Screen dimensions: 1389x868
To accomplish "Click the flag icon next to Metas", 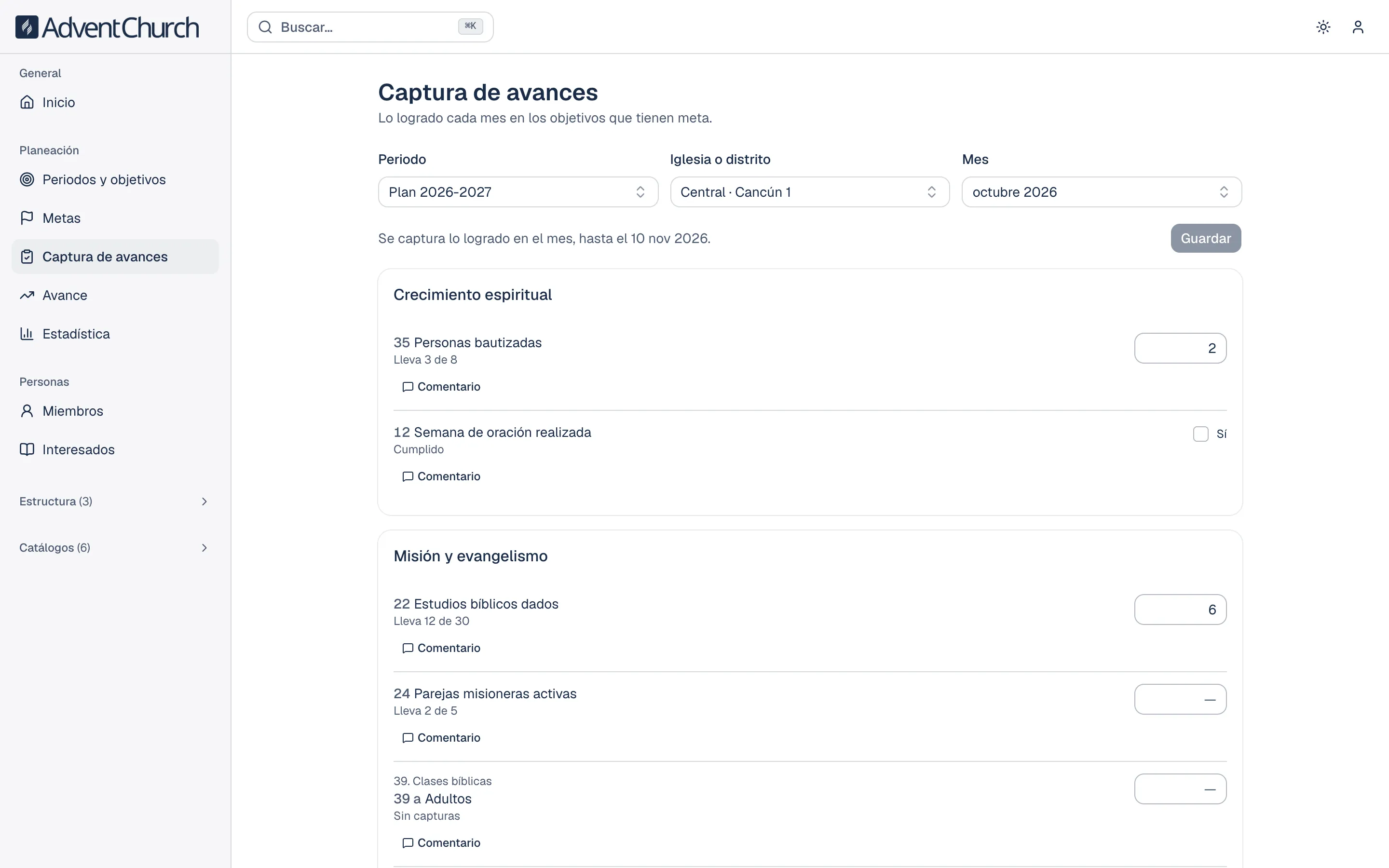I will (x=27, y=218).
